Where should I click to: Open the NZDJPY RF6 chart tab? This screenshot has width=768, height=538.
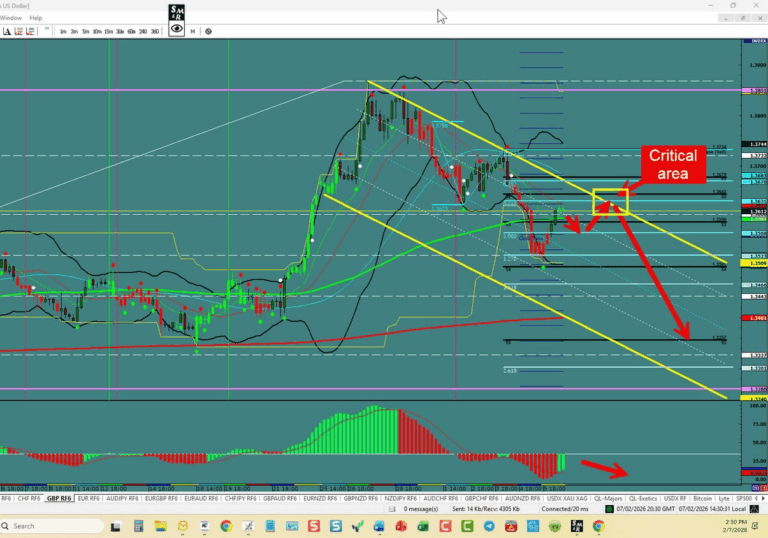click(401, 498)
